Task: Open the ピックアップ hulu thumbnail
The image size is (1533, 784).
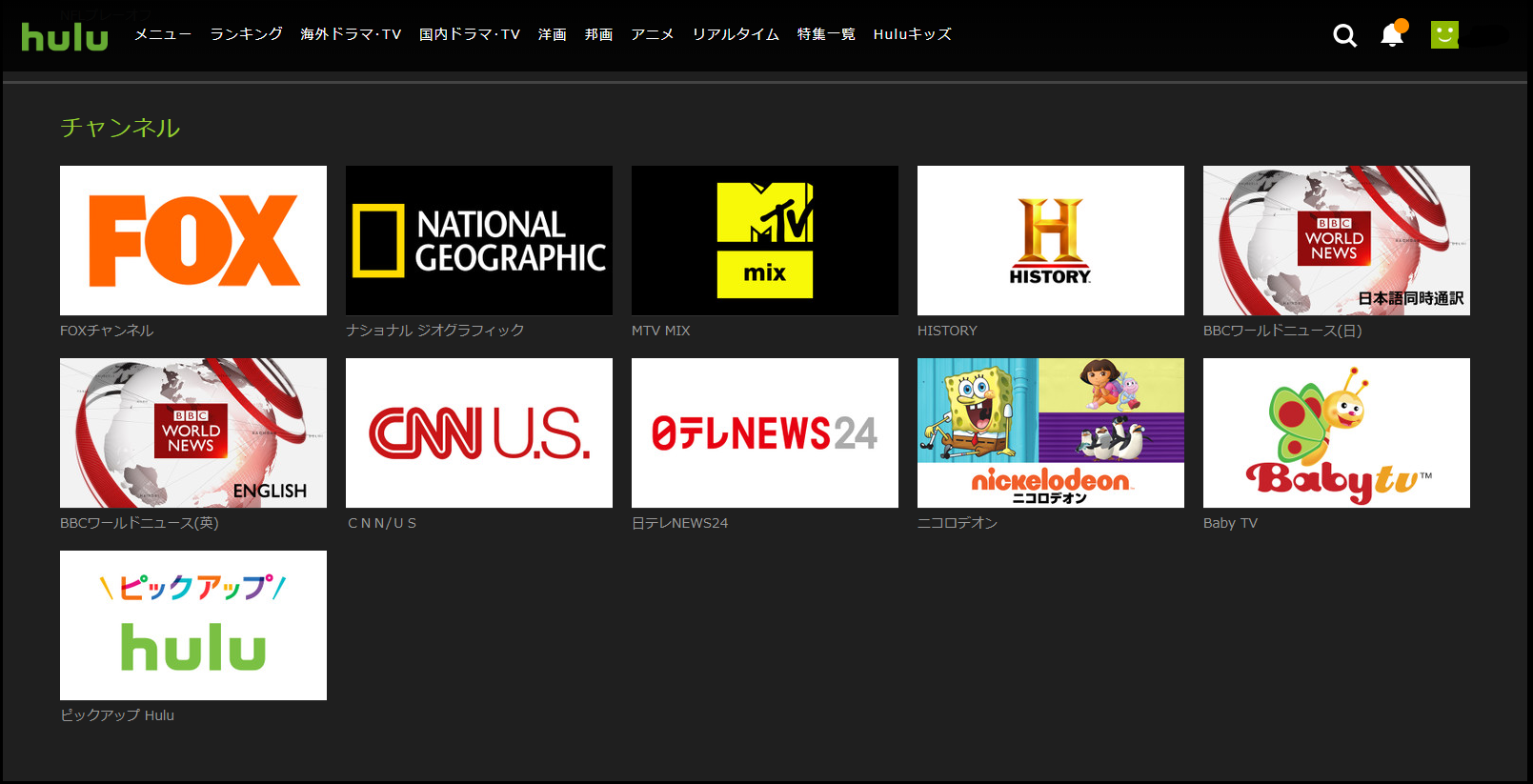Action: point(193,625)
